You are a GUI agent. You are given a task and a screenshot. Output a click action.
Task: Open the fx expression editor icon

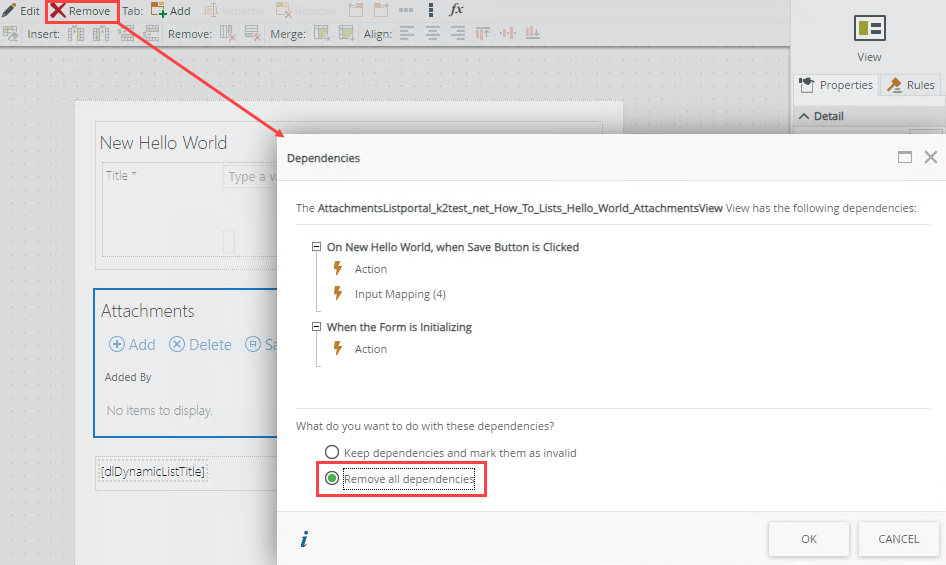point(457,10)
